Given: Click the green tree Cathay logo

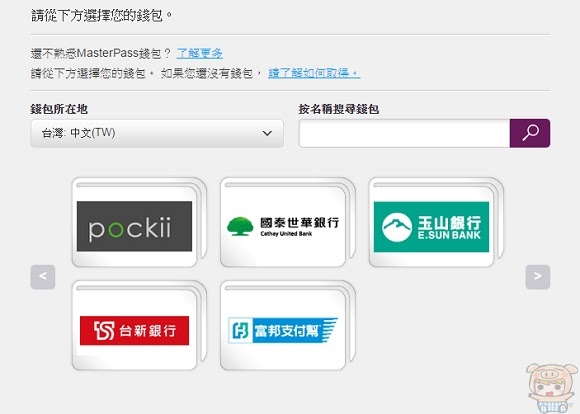Looking at the screenshot, I should click(240, 226).
